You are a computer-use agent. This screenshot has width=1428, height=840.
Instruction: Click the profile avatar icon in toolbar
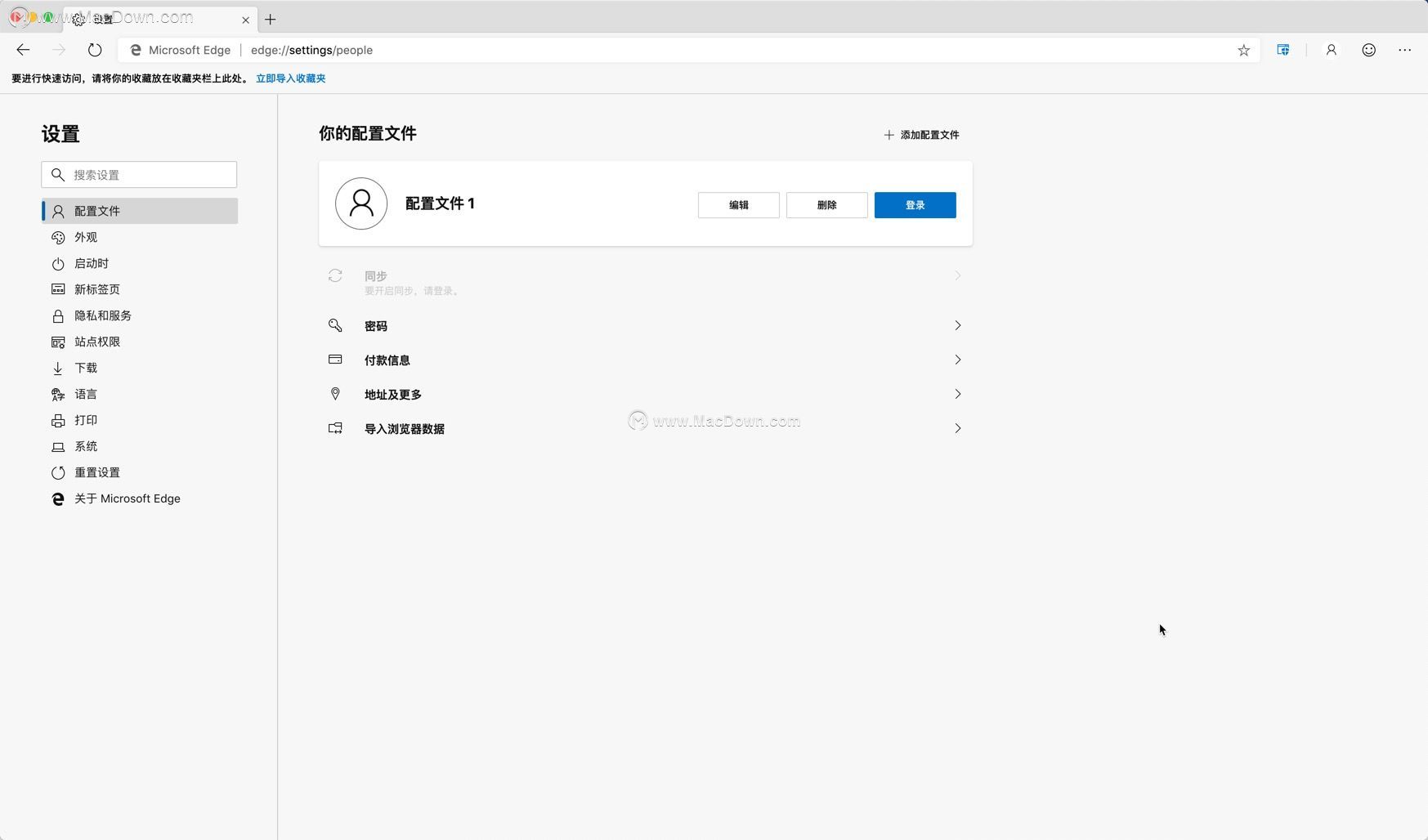click(x=1331, y=50)
